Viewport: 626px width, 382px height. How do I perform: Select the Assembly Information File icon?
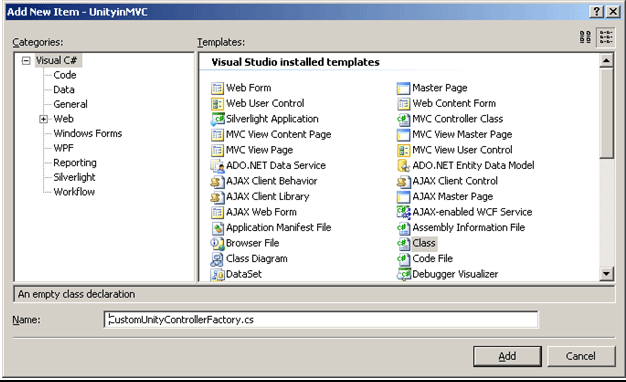point(403,228)
